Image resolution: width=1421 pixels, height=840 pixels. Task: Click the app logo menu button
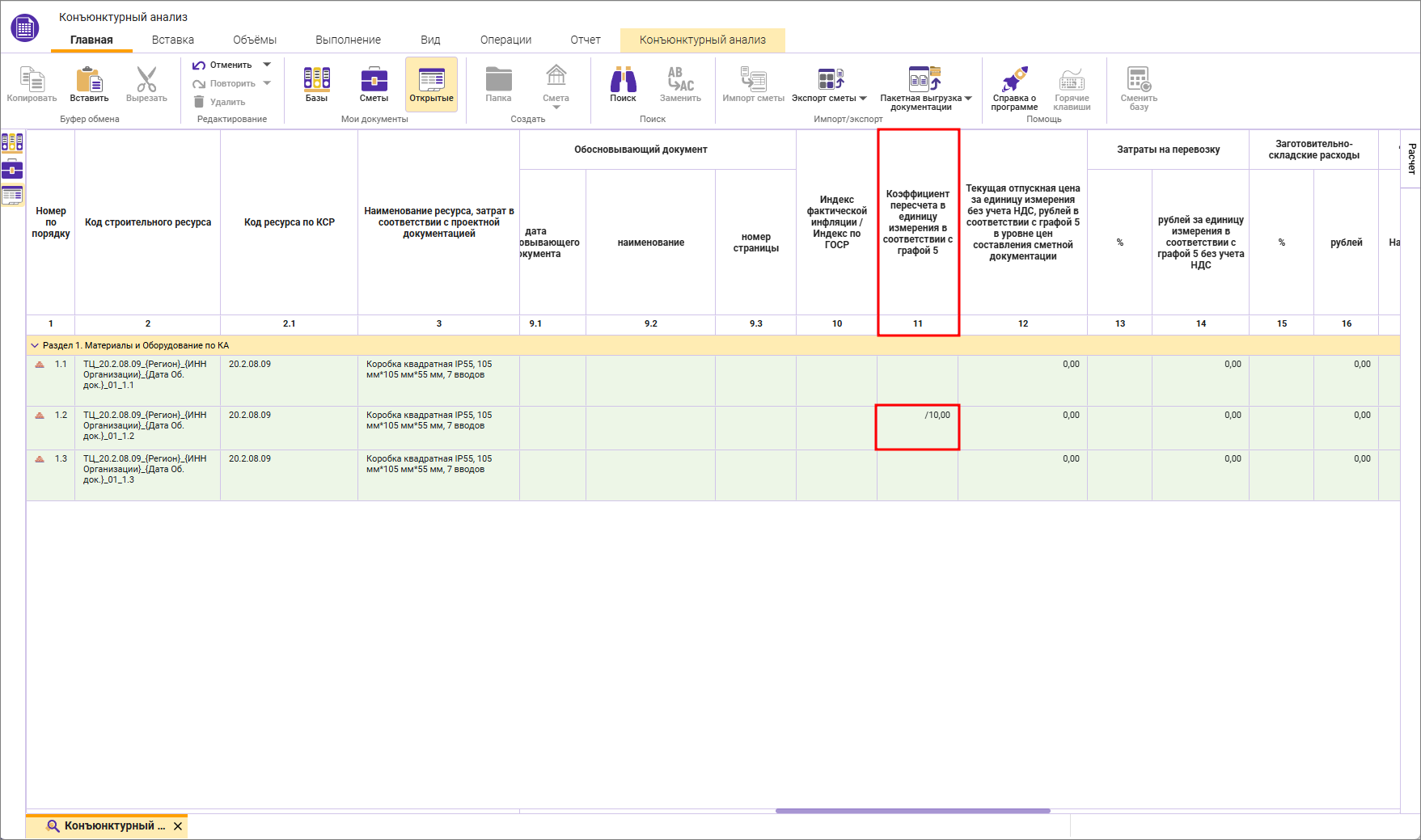24,28
